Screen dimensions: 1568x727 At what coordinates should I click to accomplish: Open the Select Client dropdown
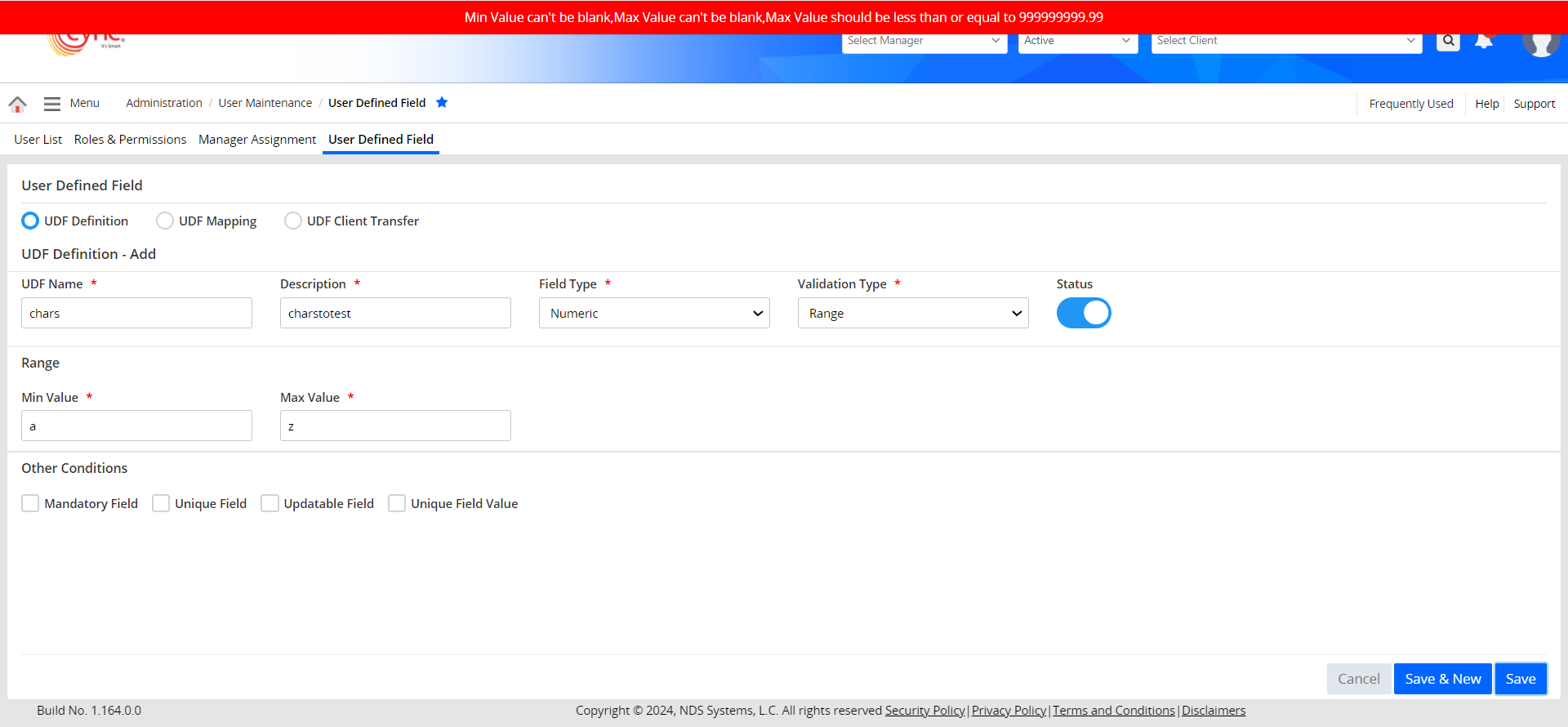[1285, 41]
